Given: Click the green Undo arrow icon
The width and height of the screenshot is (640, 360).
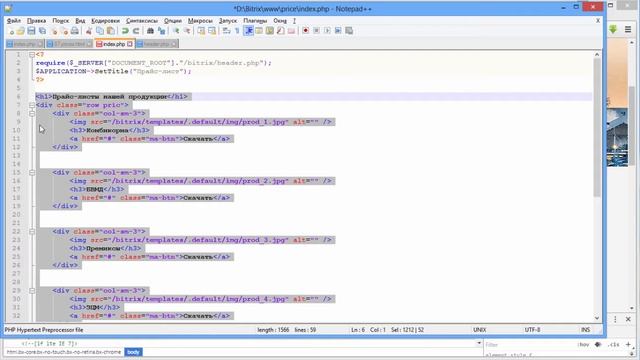Looking at the screenshot, I should coord(125,31).
